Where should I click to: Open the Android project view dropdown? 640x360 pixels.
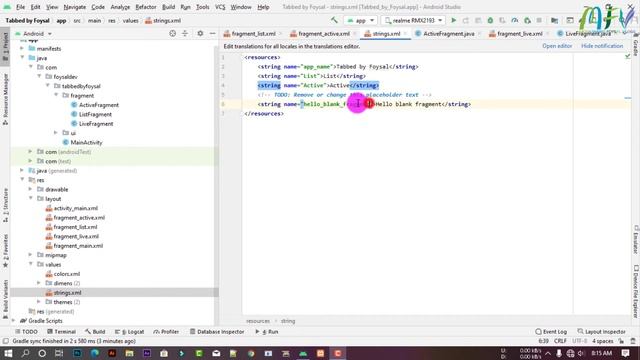pyautogui.click(x=33, y=33)
